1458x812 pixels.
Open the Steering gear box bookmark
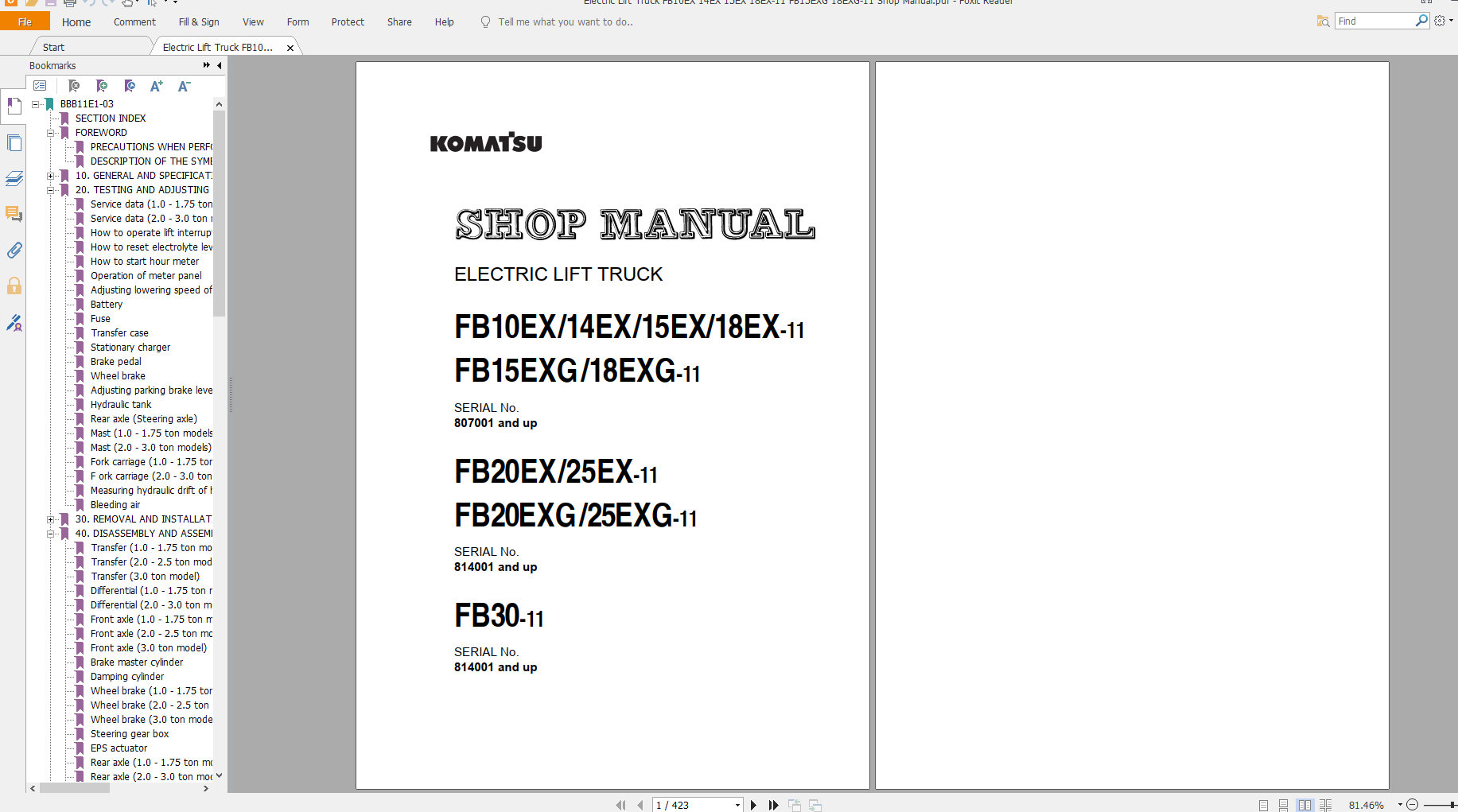tap(130, 734)
